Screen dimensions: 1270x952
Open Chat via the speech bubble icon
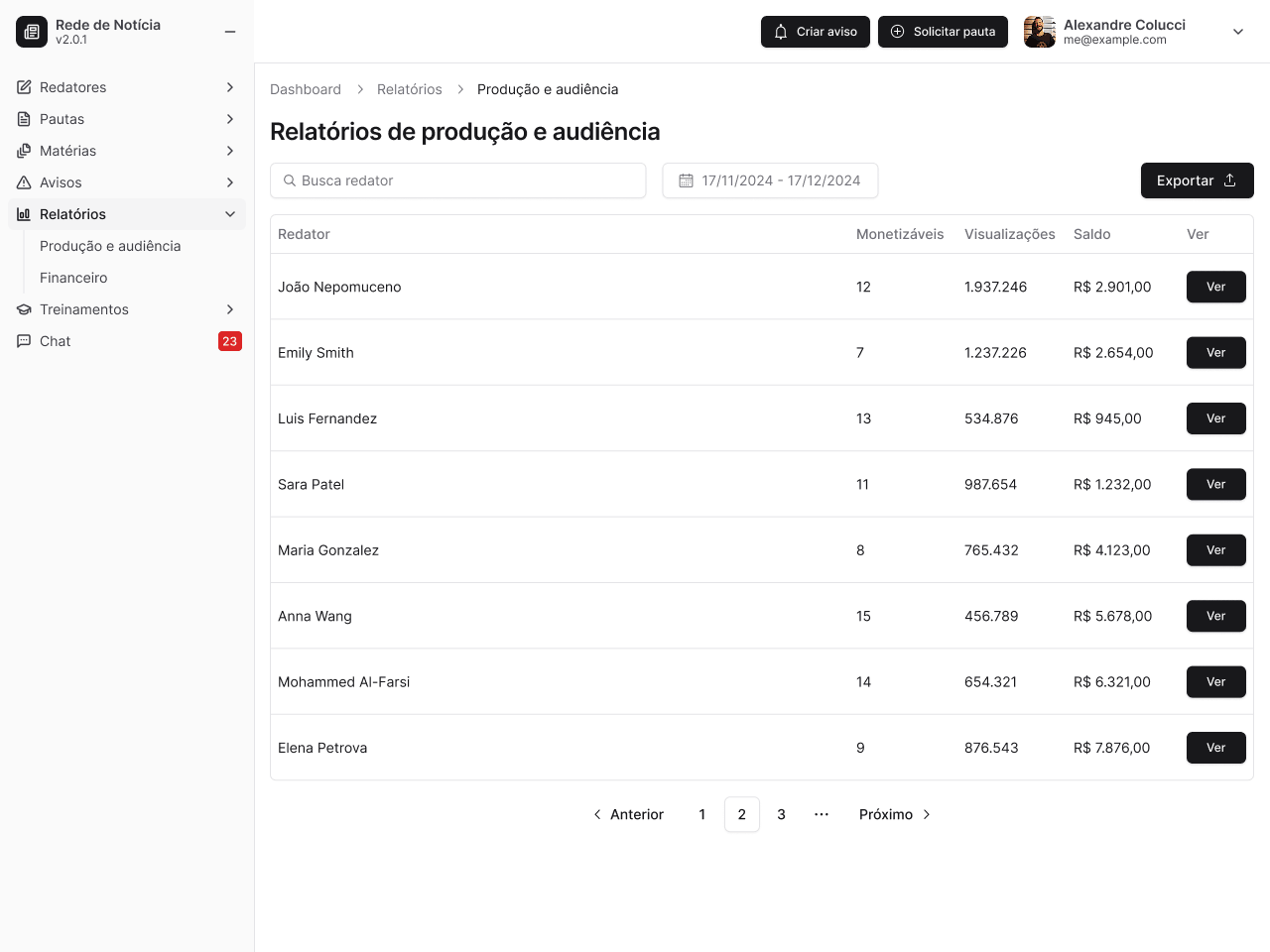point(23,341)
